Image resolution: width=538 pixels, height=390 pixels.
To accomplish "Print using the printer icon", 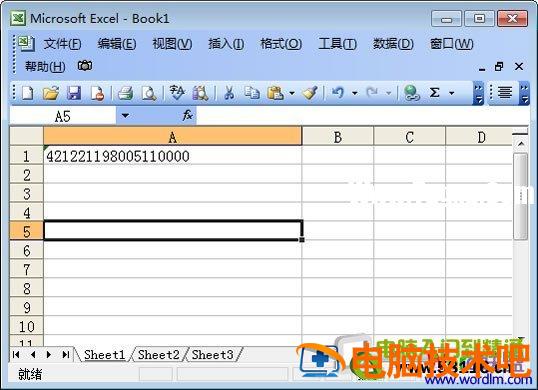I will (126, 93).
